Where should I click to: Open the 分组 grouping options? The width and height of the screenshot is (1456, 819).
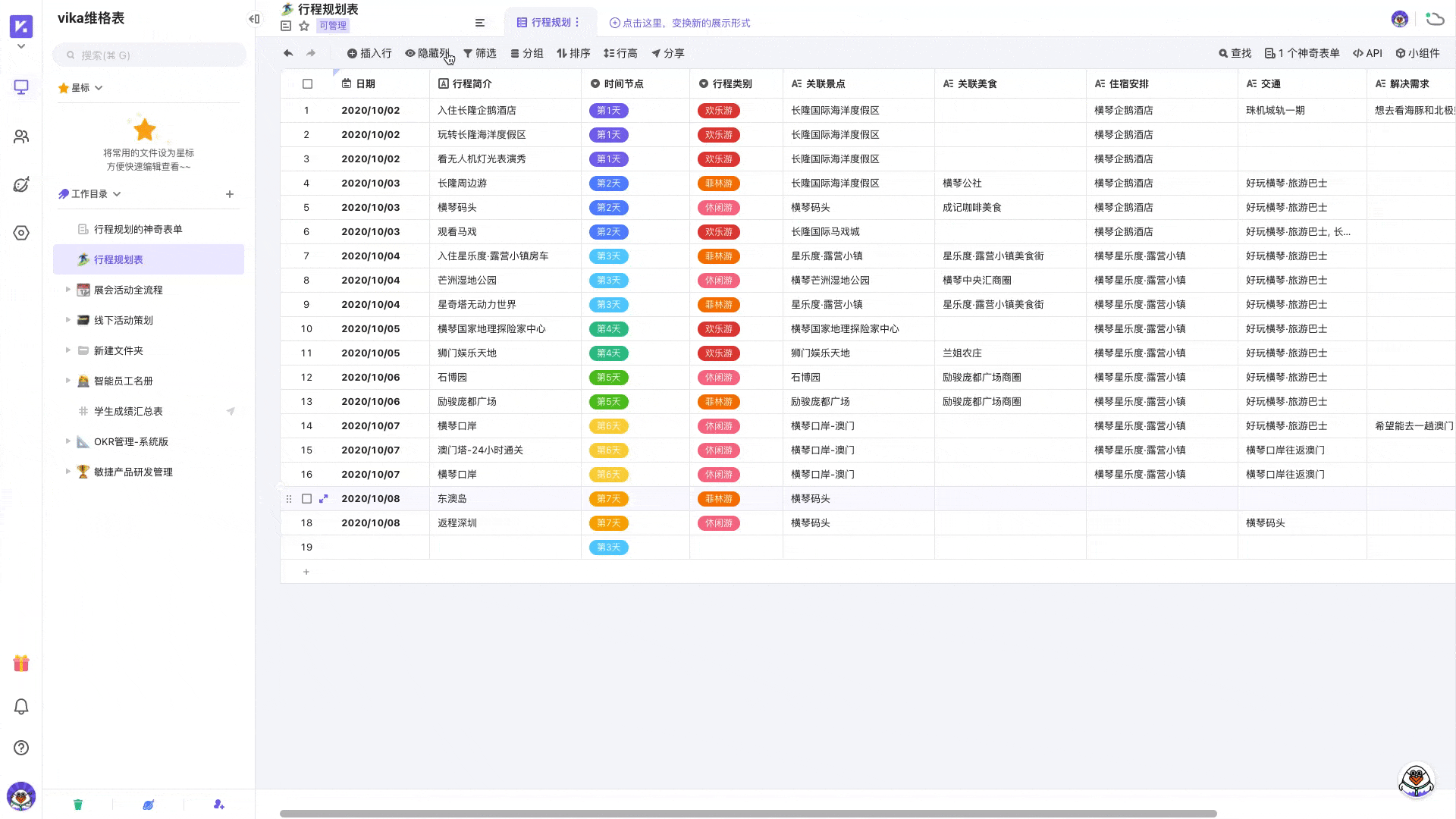(527, 53)
